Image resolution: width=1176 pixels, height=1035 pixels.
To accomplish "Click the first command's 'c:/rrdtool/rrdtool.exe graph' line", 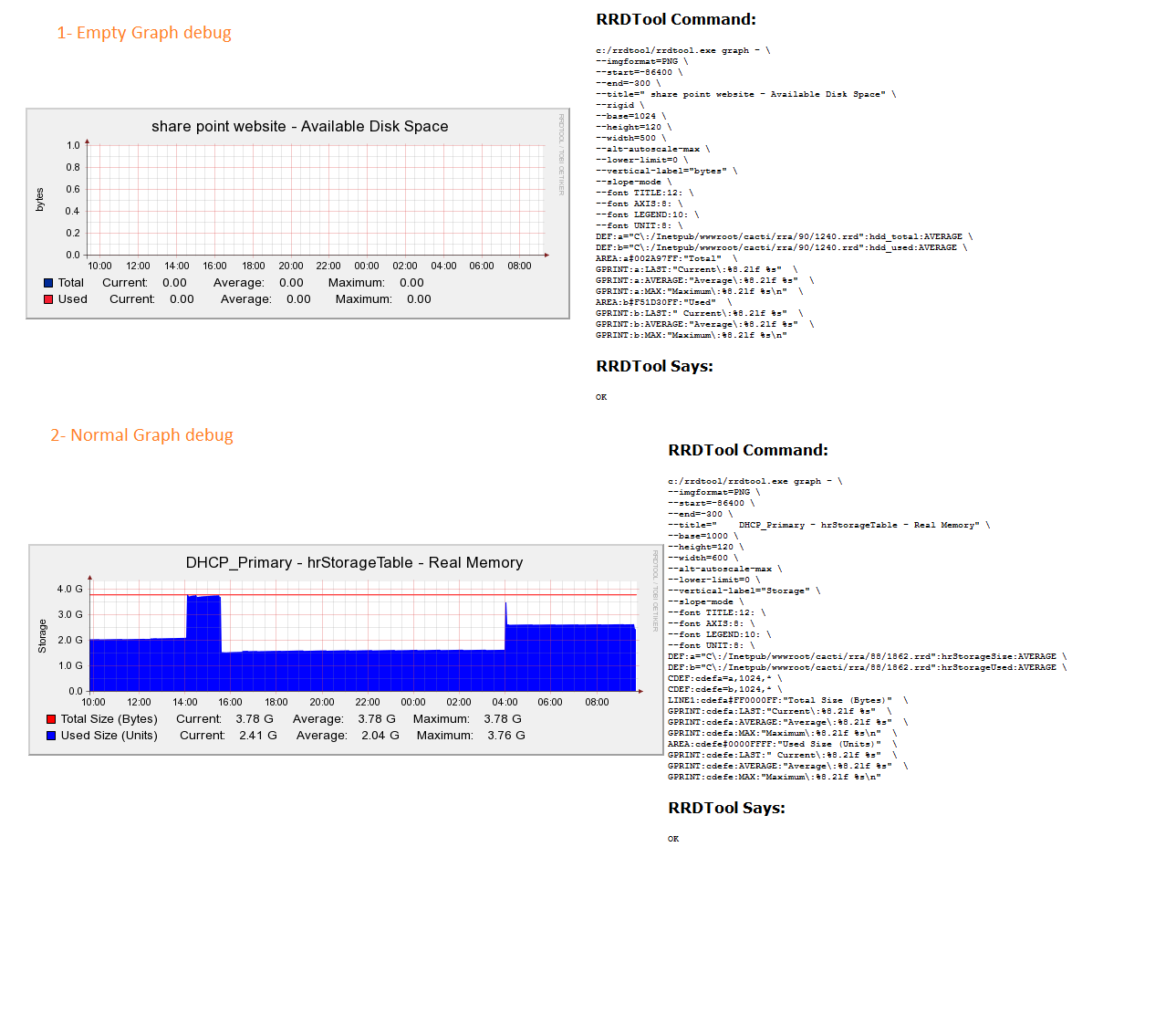I will [x=682, y=50].
